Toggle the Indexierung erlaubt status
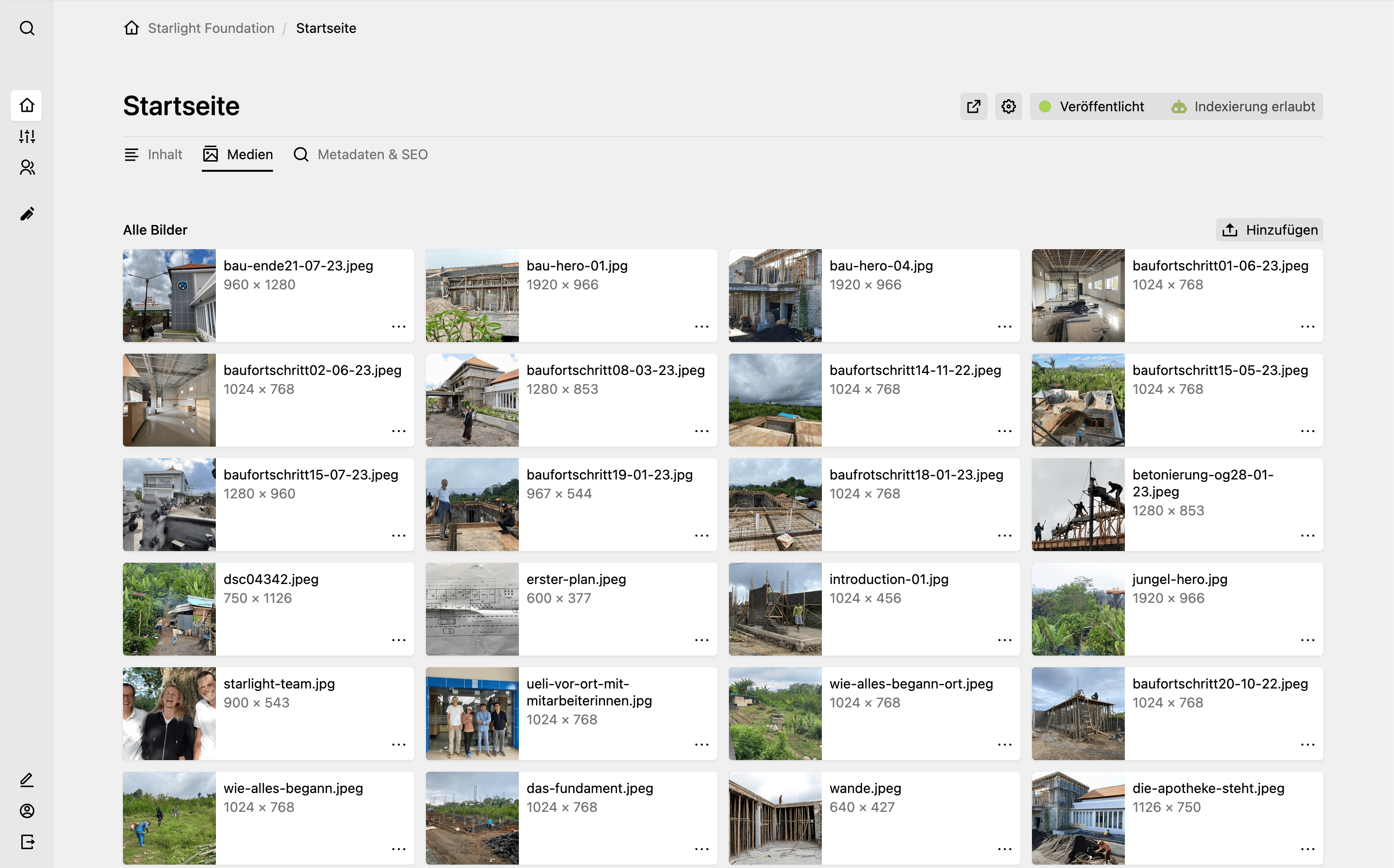This screenshot has height=868, width=1394. 1243,106
